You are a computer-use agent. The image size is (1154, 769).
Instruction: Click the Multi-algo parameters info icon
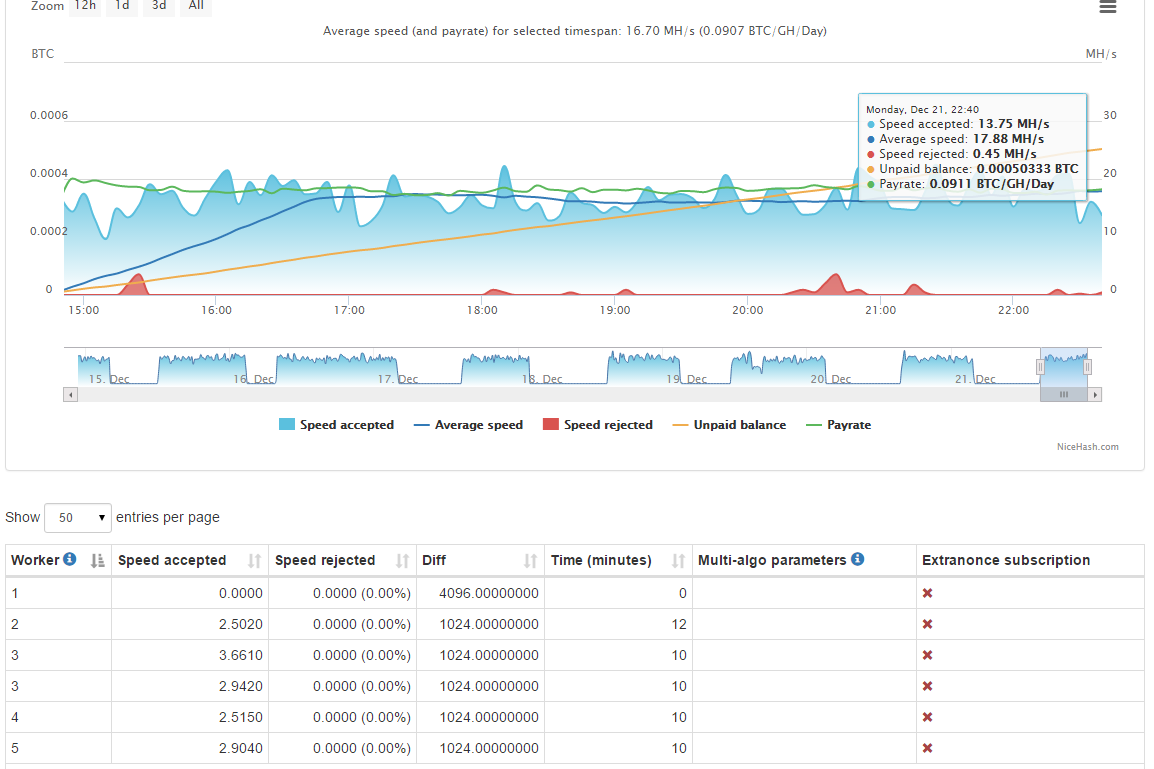(x=858, y=560)
